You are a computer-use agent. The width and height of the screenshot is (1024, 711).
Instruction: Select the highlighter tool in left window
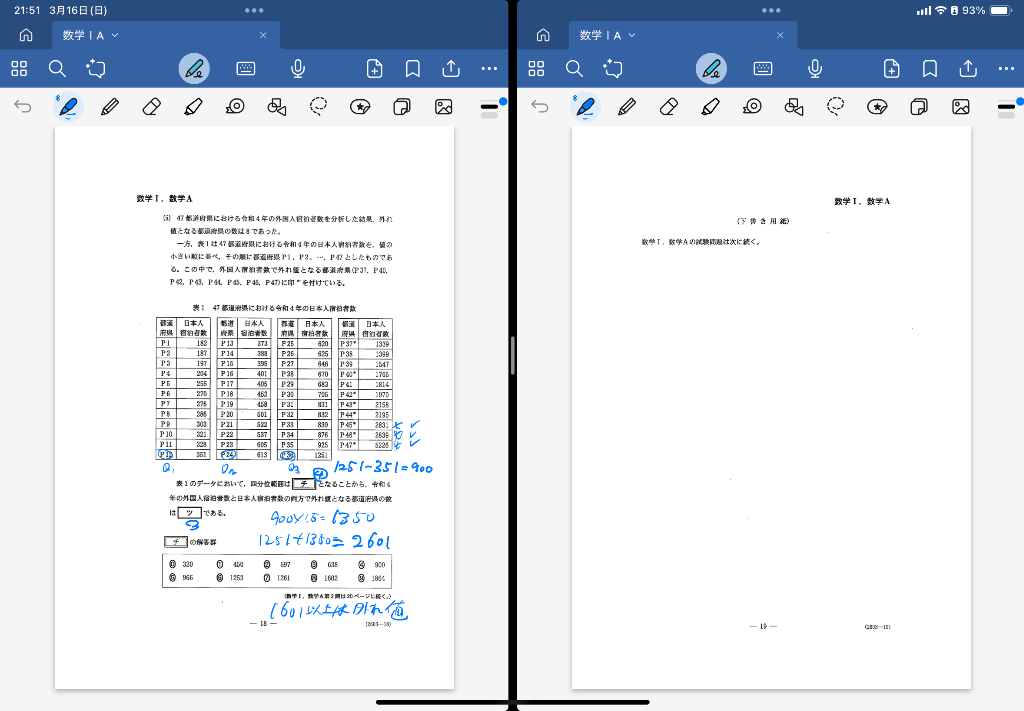(x=194, y=106)
